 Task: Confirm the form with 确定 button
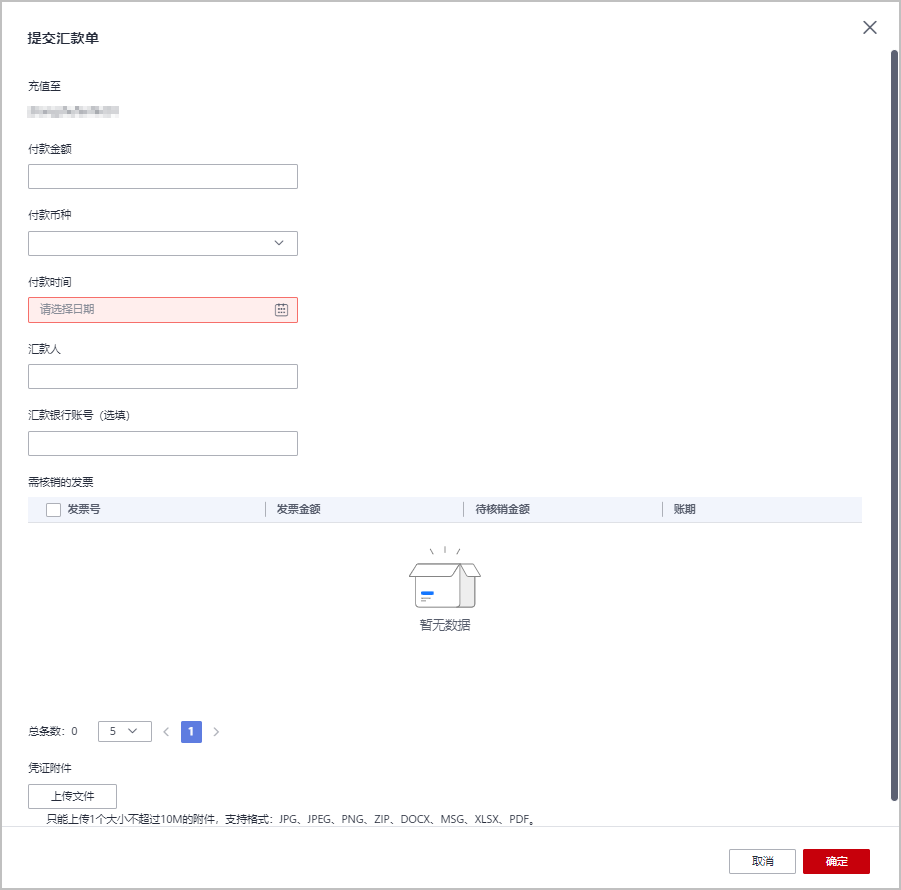point(836,861)
